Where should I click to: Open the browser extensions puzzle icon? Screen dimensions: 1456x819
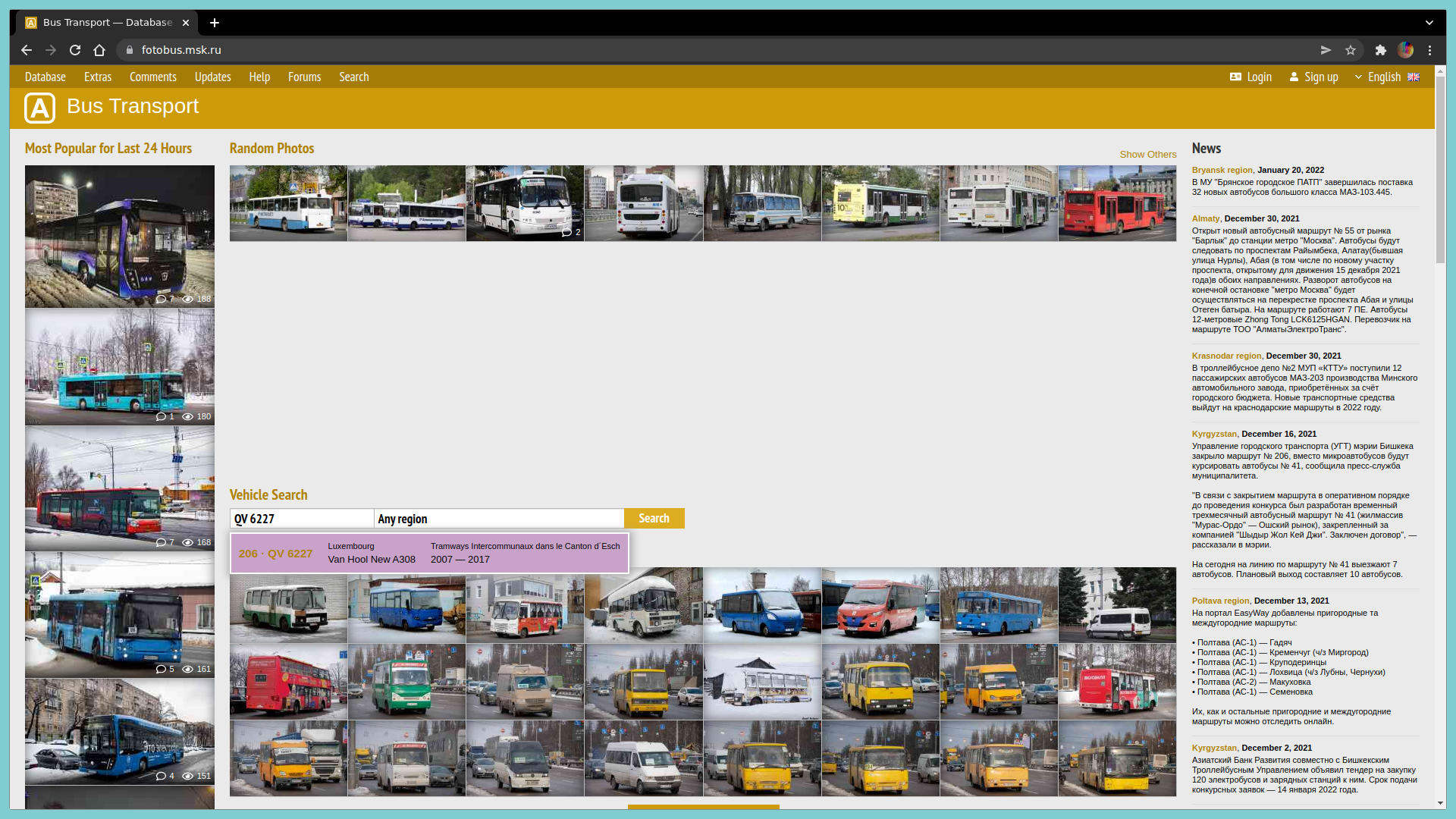tap(1381, 50)
